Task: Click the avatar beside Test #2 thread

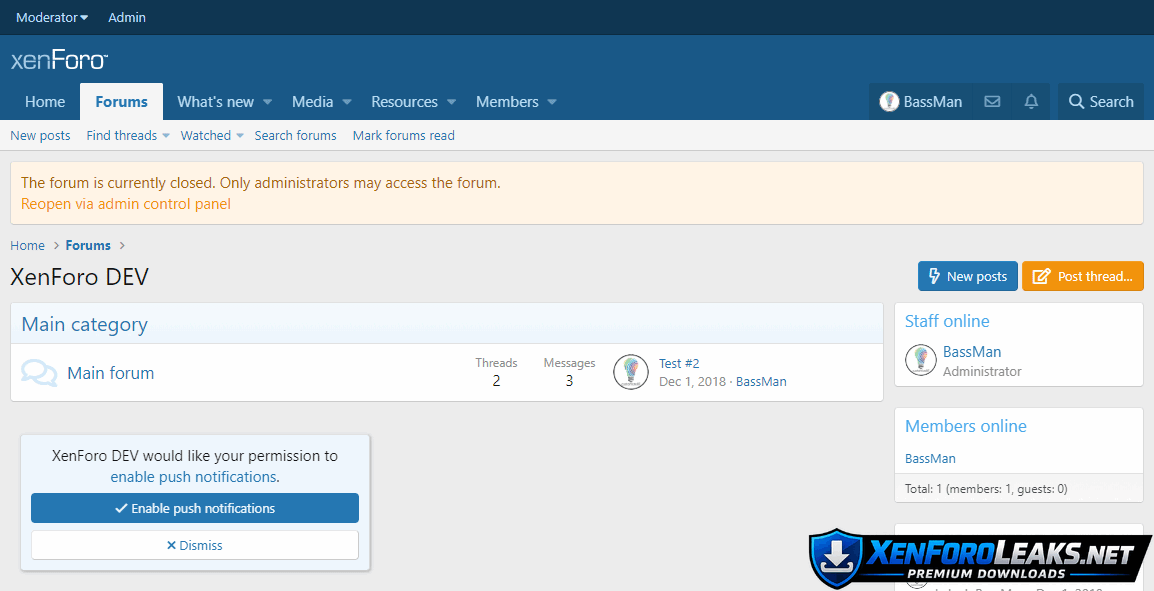Action: tap(630, 372)
